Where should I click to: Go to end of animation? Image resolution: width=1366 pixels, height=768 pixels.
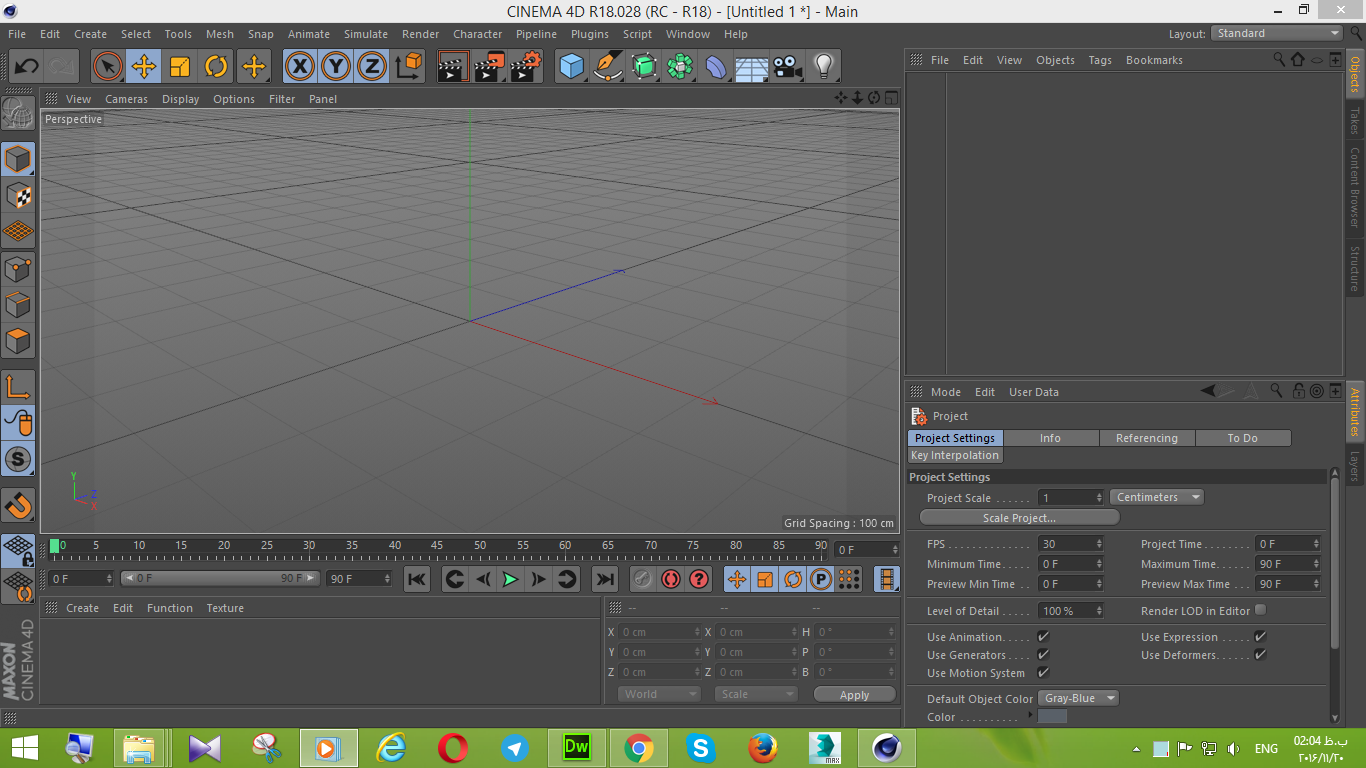pos(604,579)
